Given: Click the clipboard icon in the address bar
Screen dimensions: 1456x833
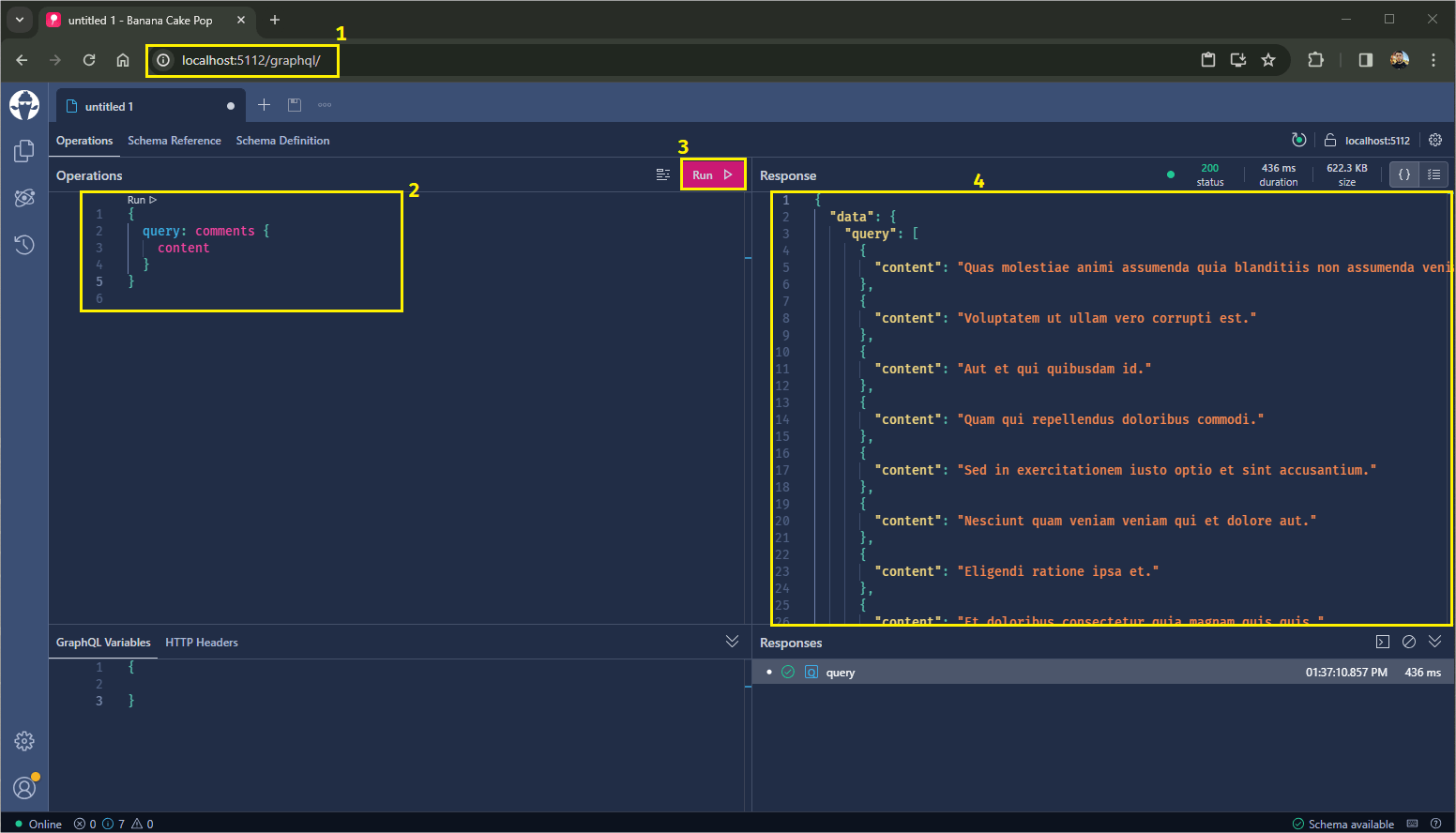Looking at the screenshot, I should tap(1208, 60).
